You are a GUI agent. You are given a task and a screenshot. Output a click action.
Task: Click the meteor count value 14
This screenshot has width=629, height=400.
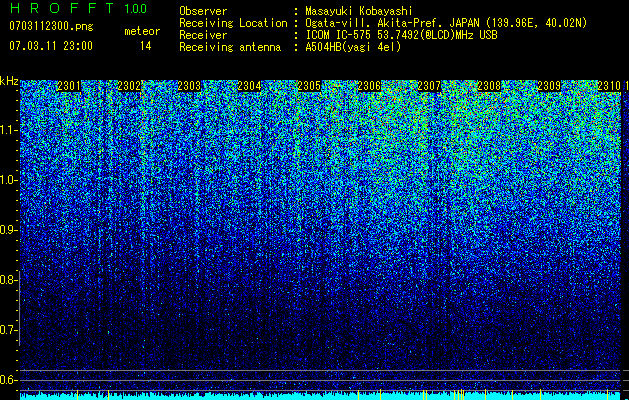(146, 46)
